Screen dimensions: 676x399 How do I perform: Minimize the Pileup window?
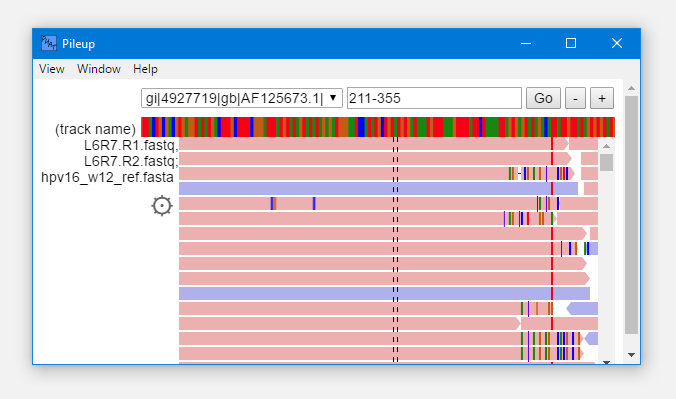[x=526, y=44]
